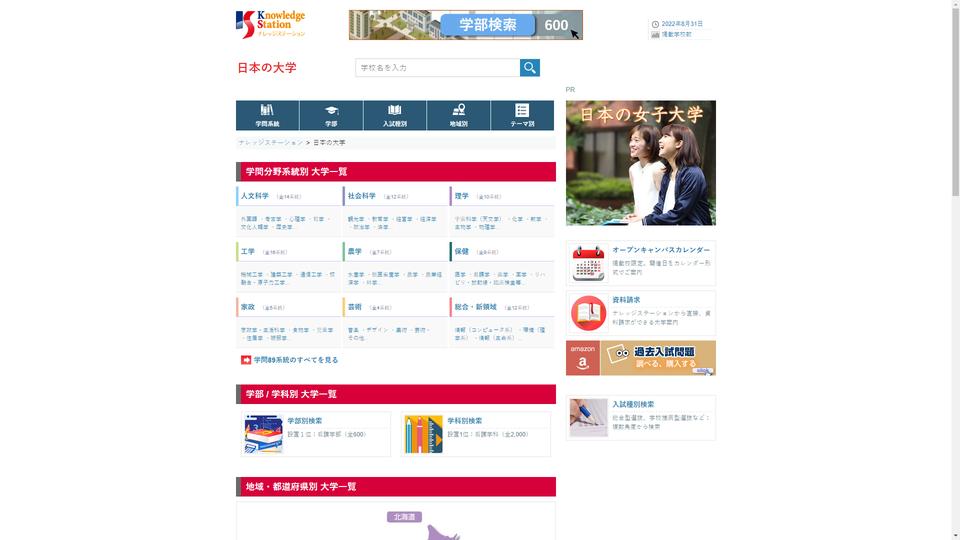The width and height of the screenshot is (960, 540).
Task: Open 地域別 map pin nav item
Action: 459,115
